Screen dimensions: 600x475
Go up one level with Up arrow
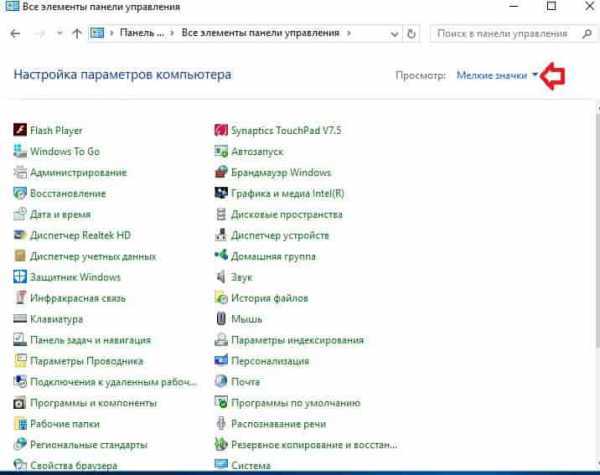tap(77, 34)
